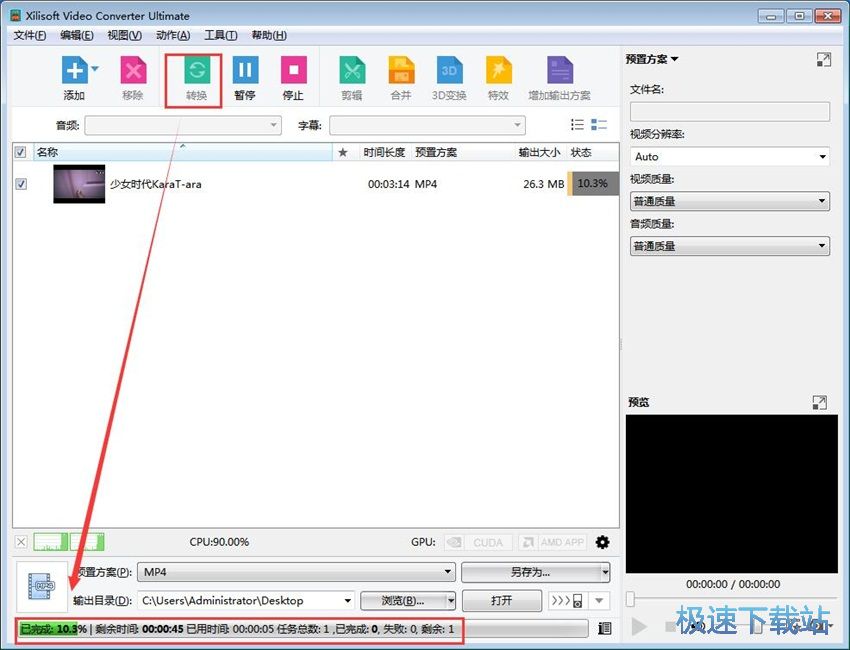Open the Audio (音频) dropdown
Viewport: 850px width, 650px height.
click(x=183, y=125)
